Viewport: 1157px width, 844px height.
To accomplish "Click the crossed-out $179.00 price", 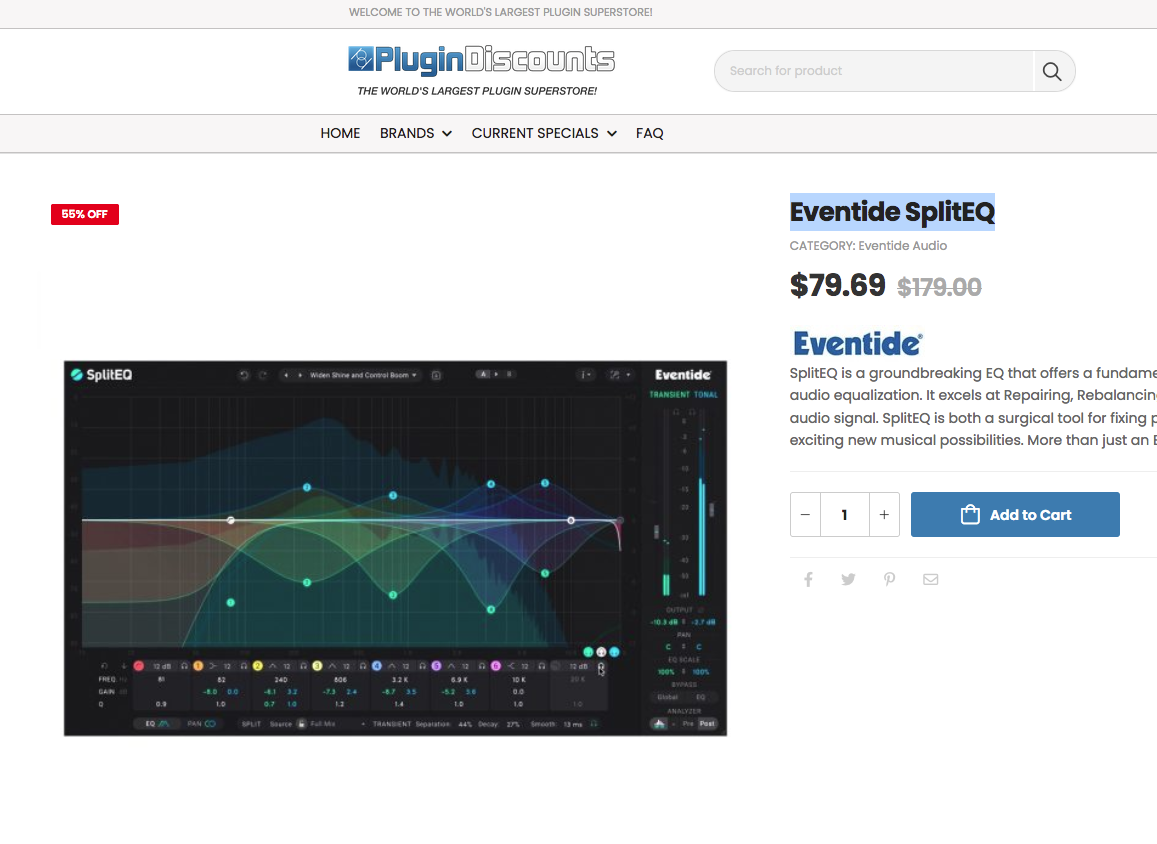I will 939,287.
